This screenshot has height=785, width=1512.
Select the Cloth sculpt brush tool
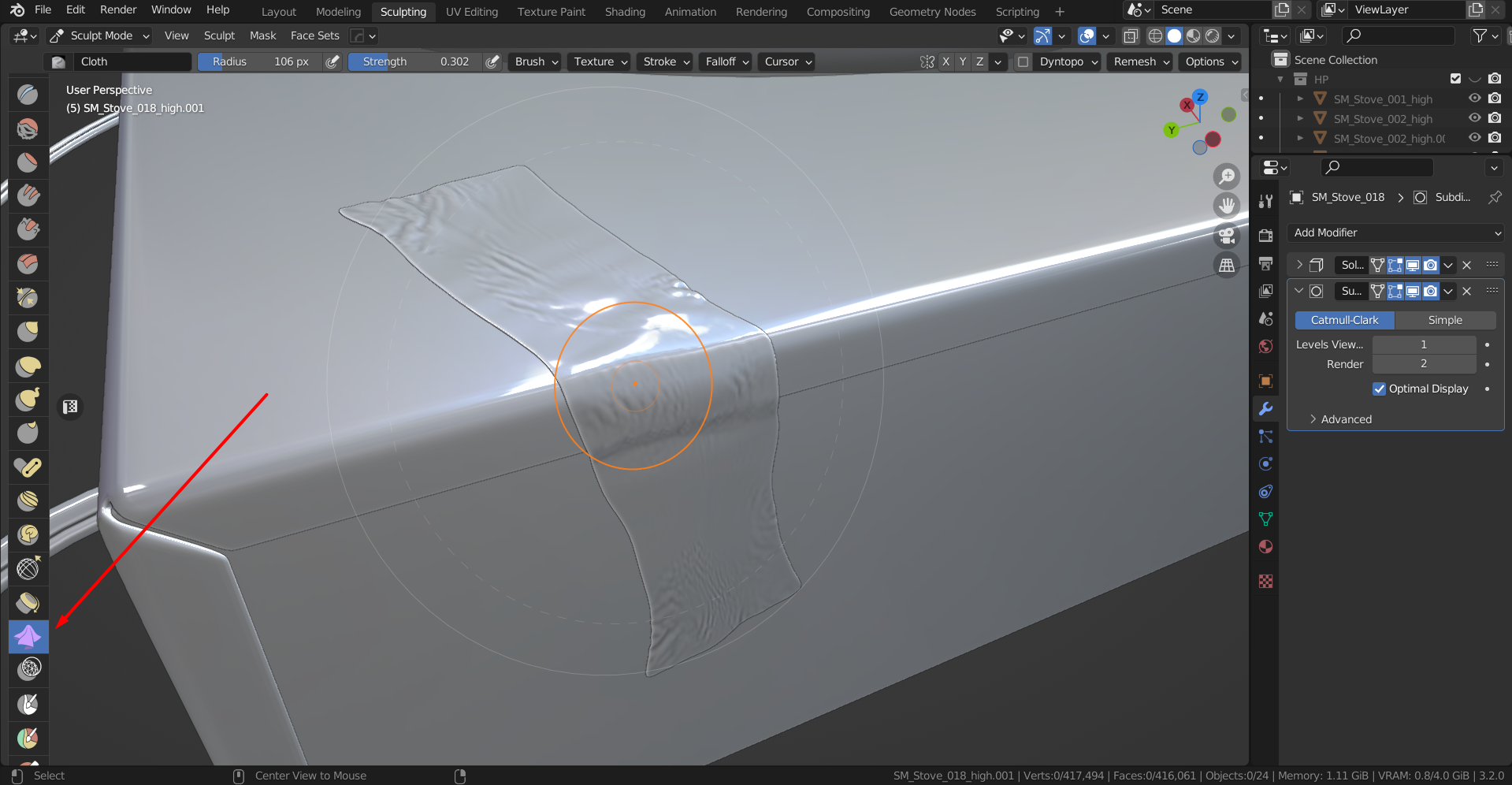(x=28, y=636)
